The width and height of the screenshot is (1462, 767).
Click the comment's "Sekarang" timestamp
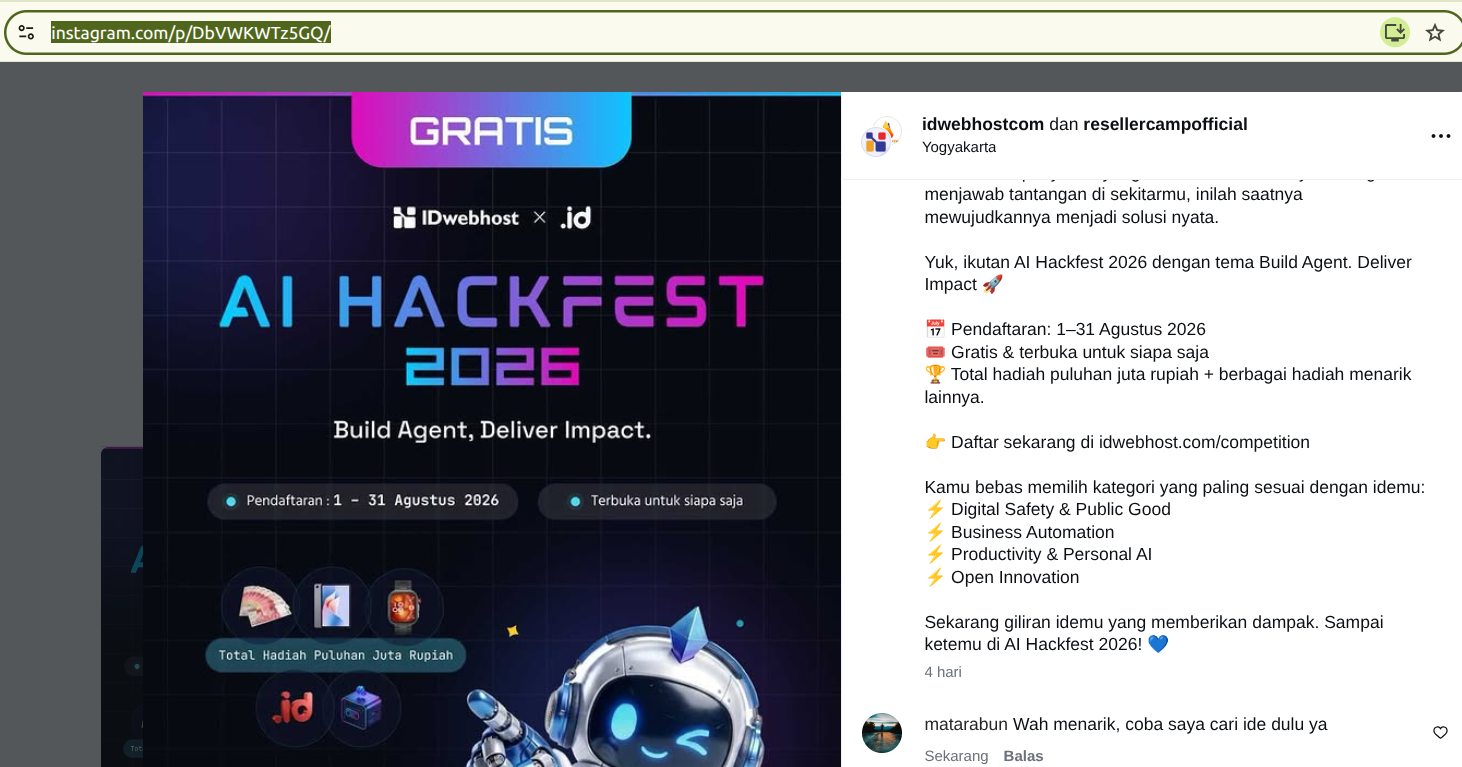956,756
